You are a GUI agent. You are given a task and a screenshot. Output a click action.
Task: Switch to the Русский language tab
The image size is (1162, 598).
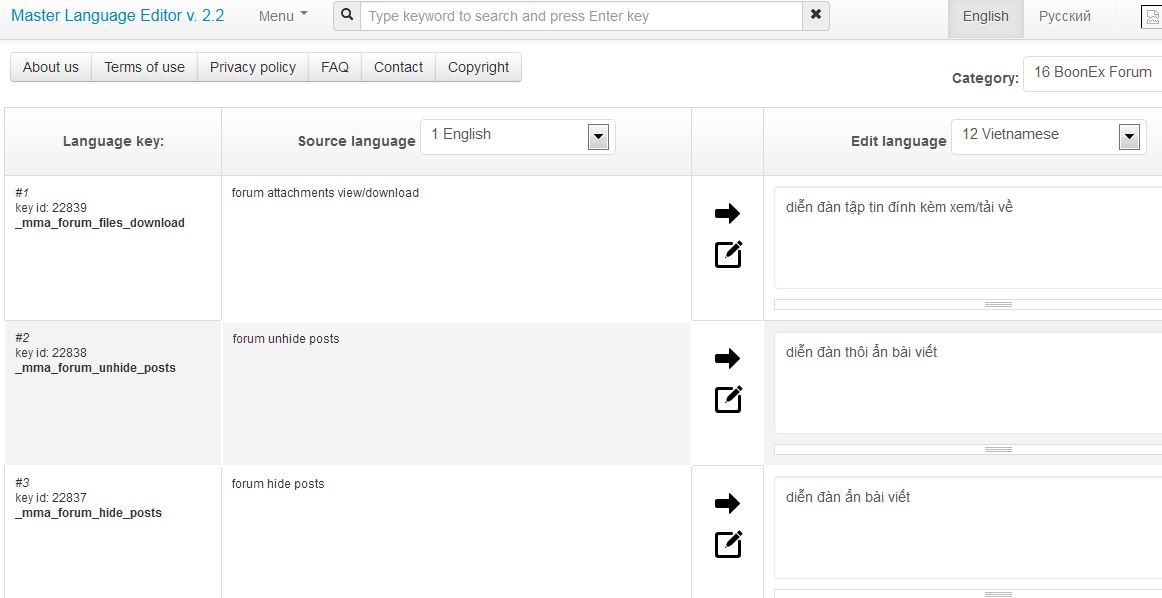pos(1064,16)
